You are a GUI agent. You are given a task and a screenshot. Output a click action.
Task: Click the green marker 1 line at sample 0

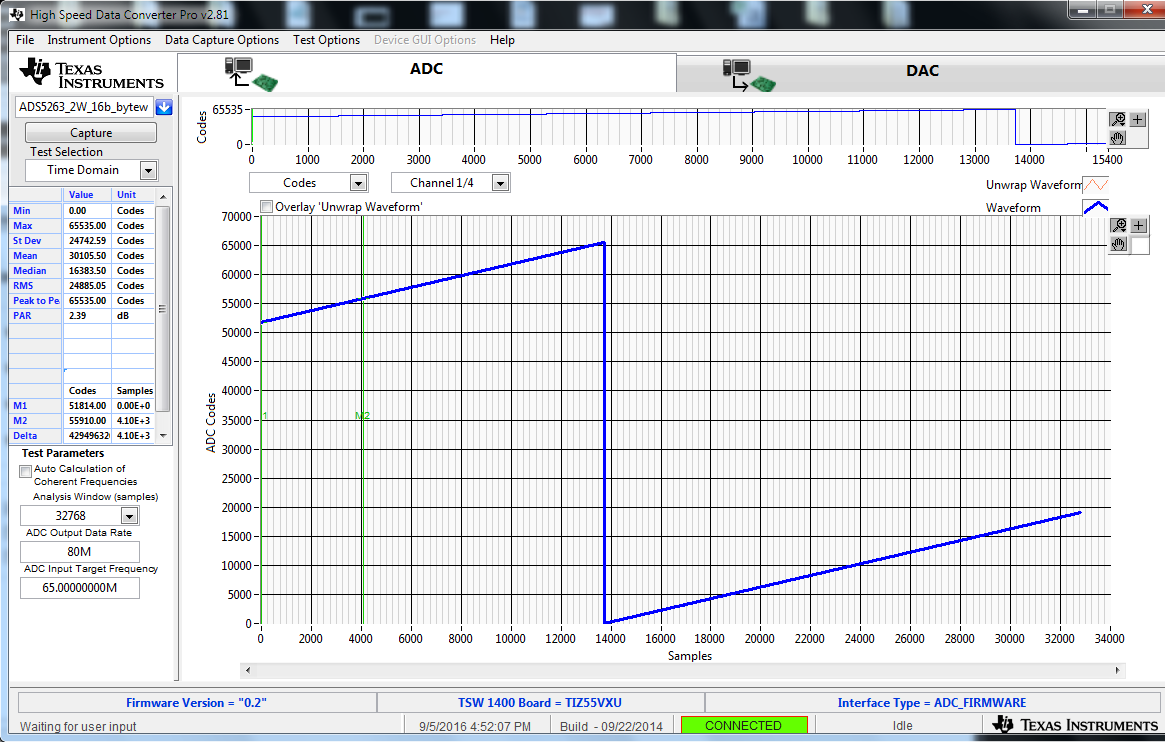click(x=262, y=420)
